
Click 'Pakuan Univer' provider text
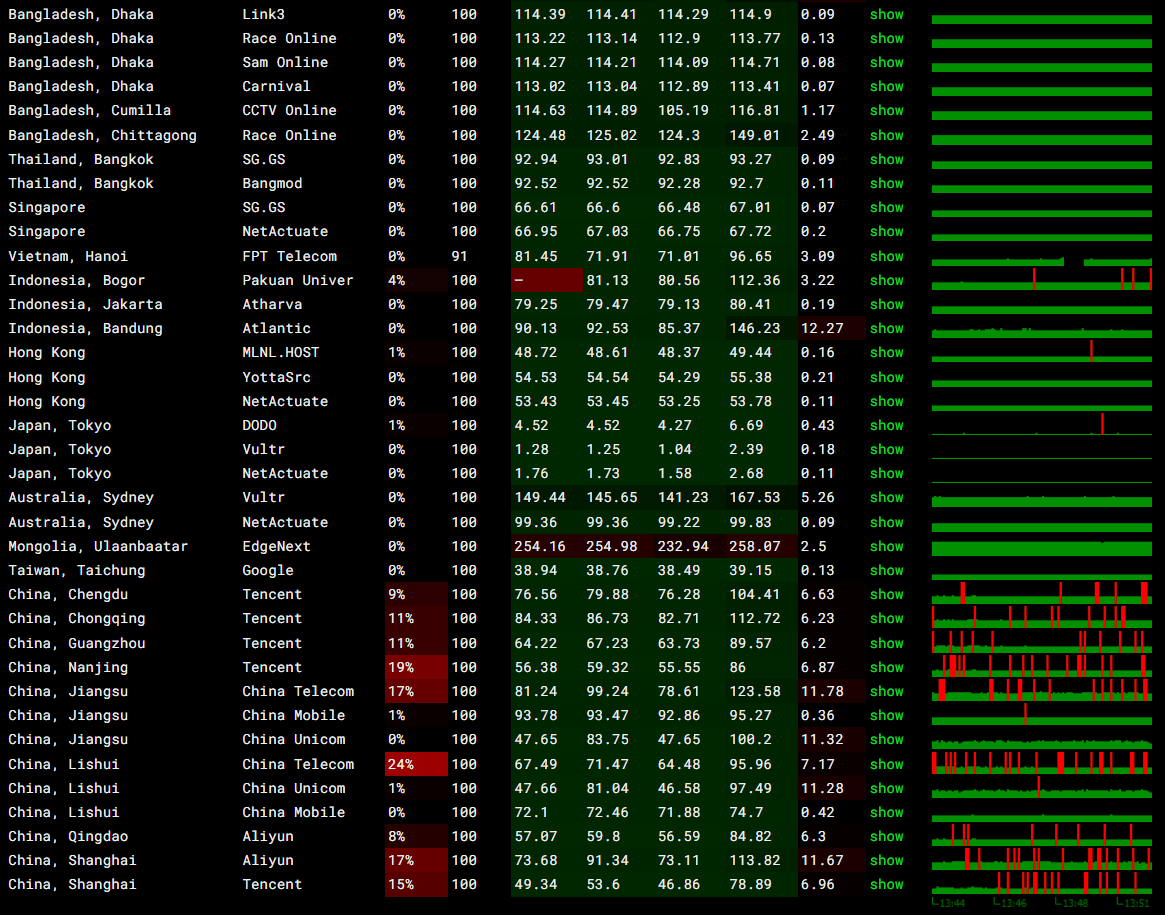pos(297,280)
